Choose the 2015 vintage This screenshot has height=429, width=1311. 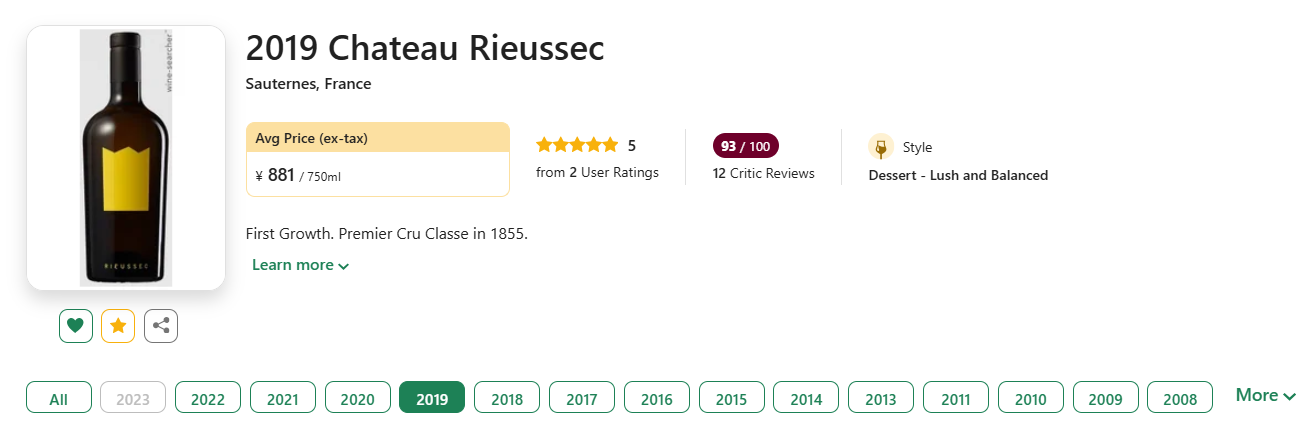click(731, 398)
